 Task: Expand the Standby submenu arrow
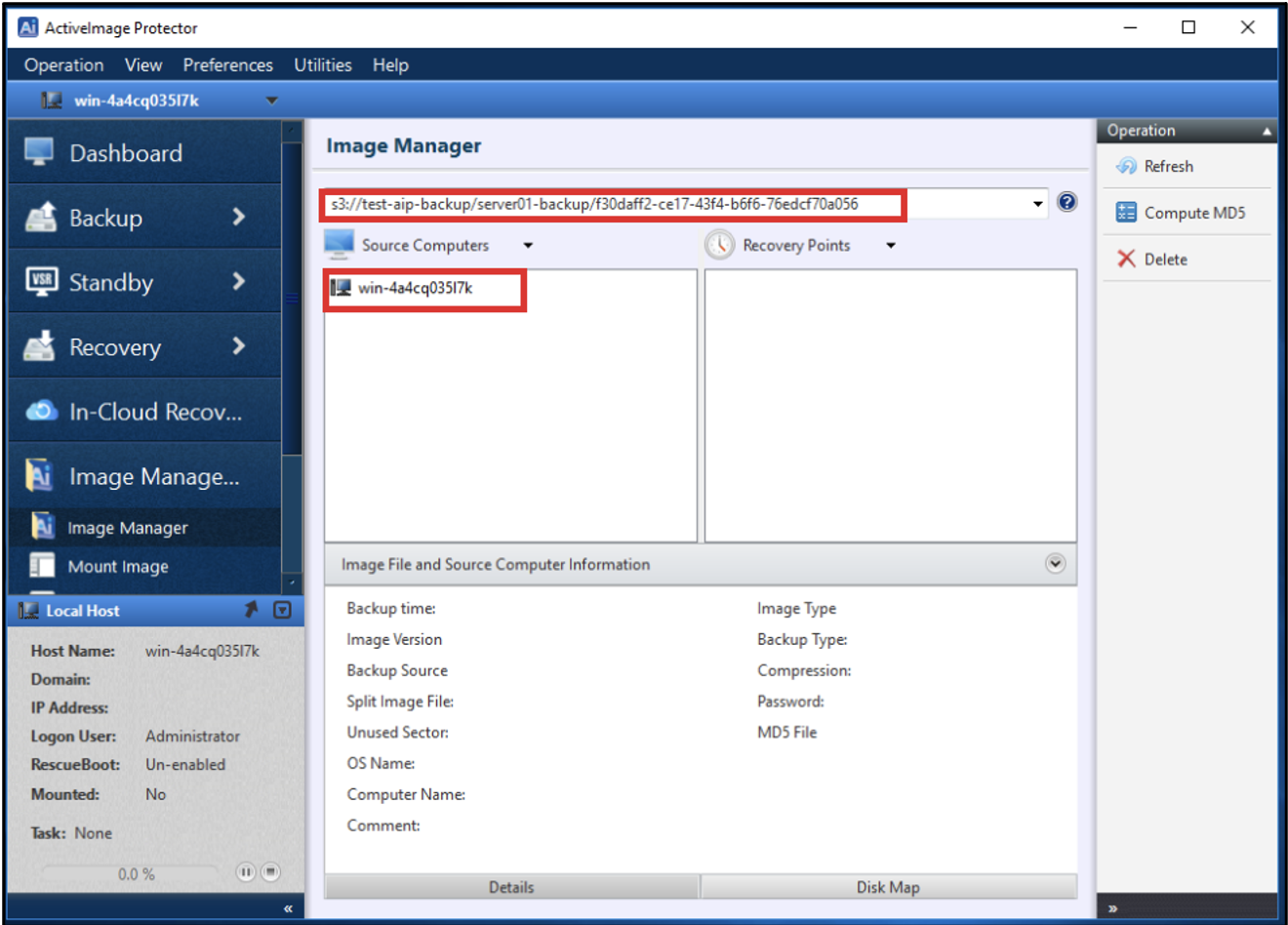pos(239,281)
